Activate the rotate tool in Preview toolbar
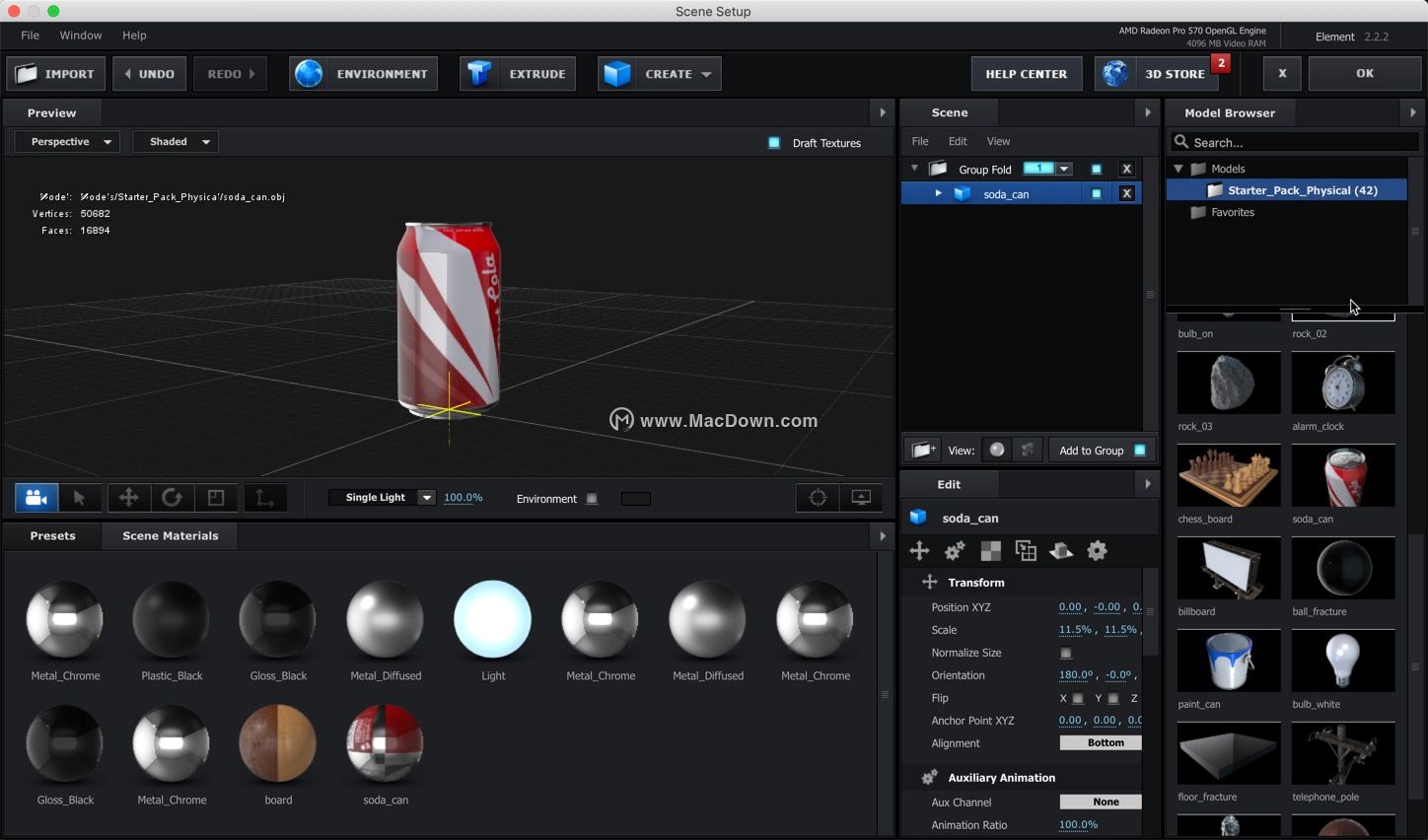Image resolution: width=1428 pixels, height=840 pixels. click(x=172, y=498)
